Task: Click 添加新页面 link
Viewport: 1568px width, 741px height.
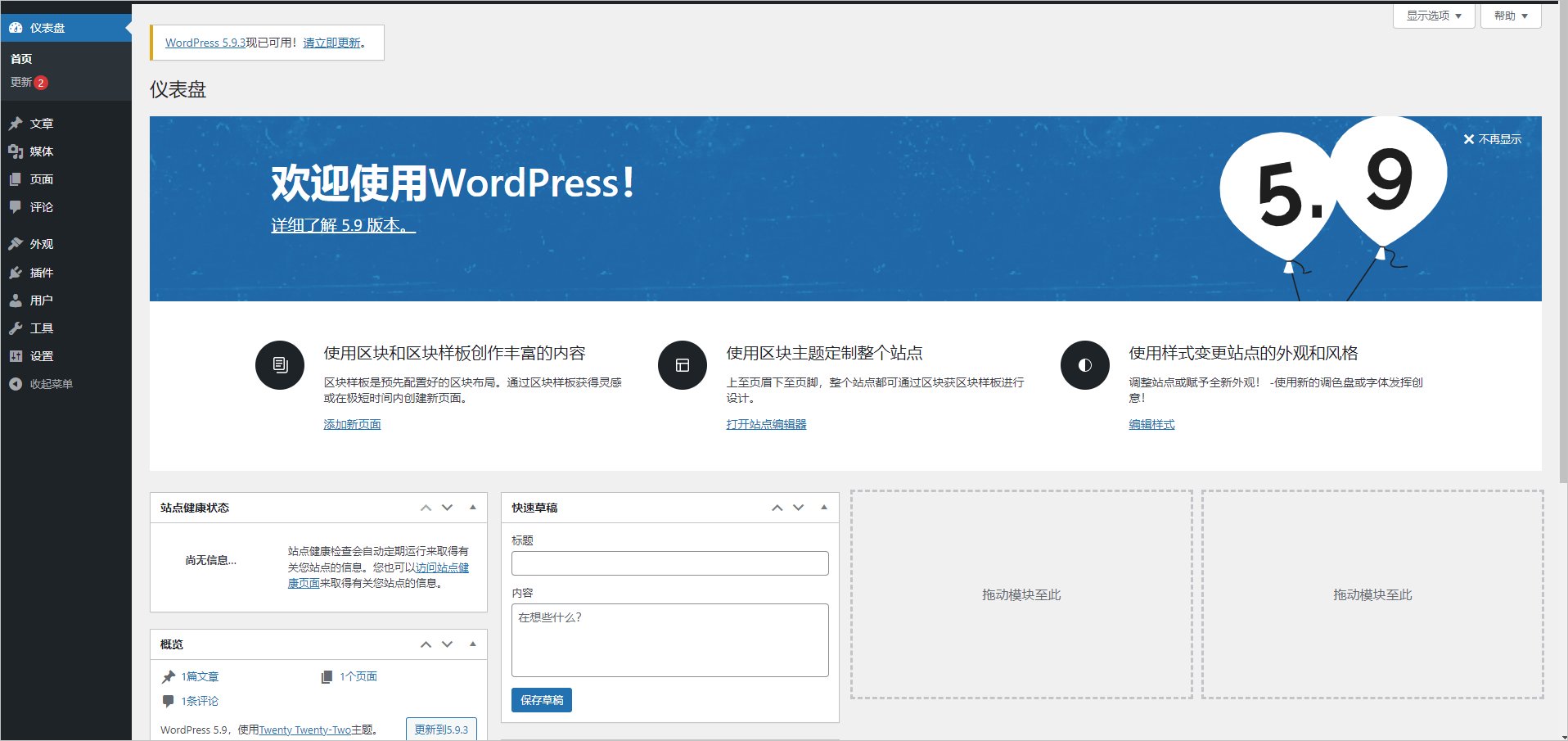Action: tap(352, 424)
